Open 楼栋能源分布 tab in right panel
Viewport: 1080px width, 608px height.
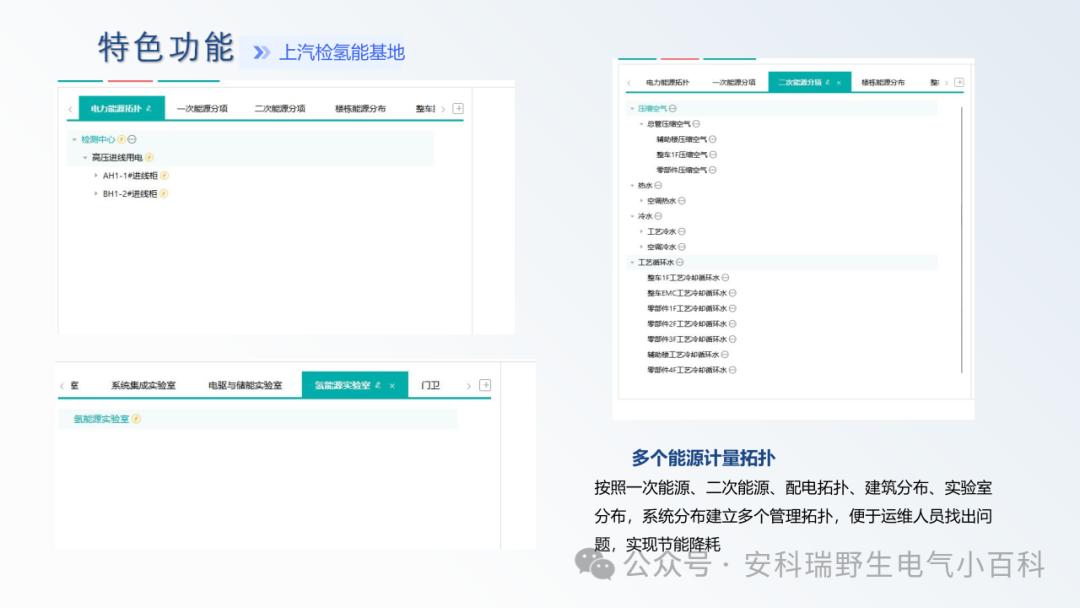[x=883, y=83]
